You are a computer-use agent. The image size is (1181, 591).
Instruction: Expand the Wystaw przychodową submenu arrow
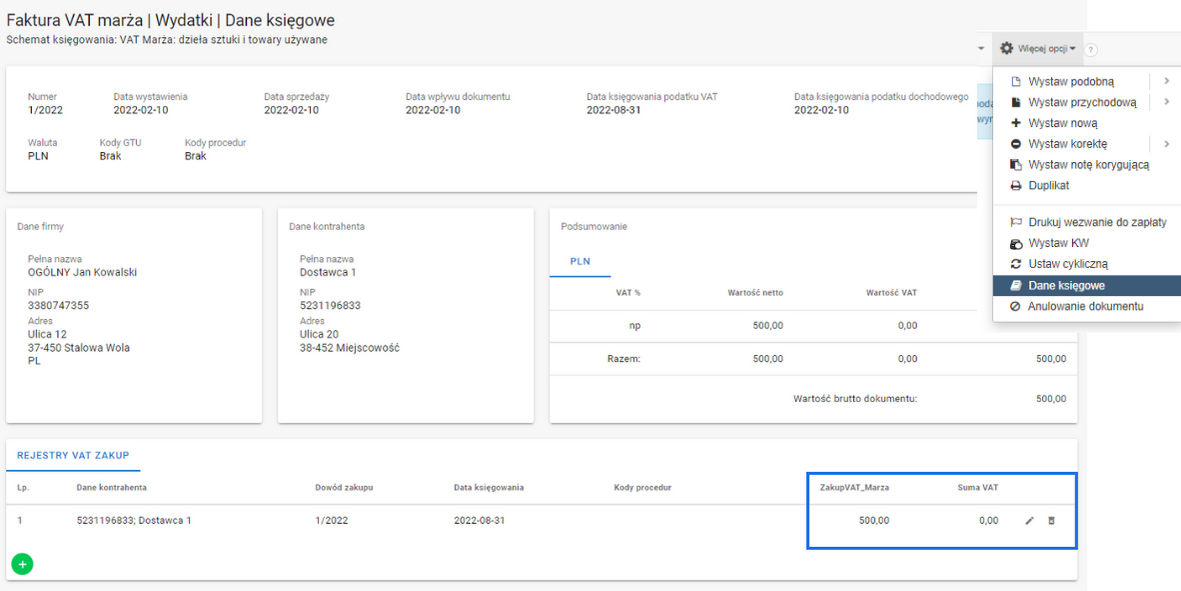pos(1166,102)
